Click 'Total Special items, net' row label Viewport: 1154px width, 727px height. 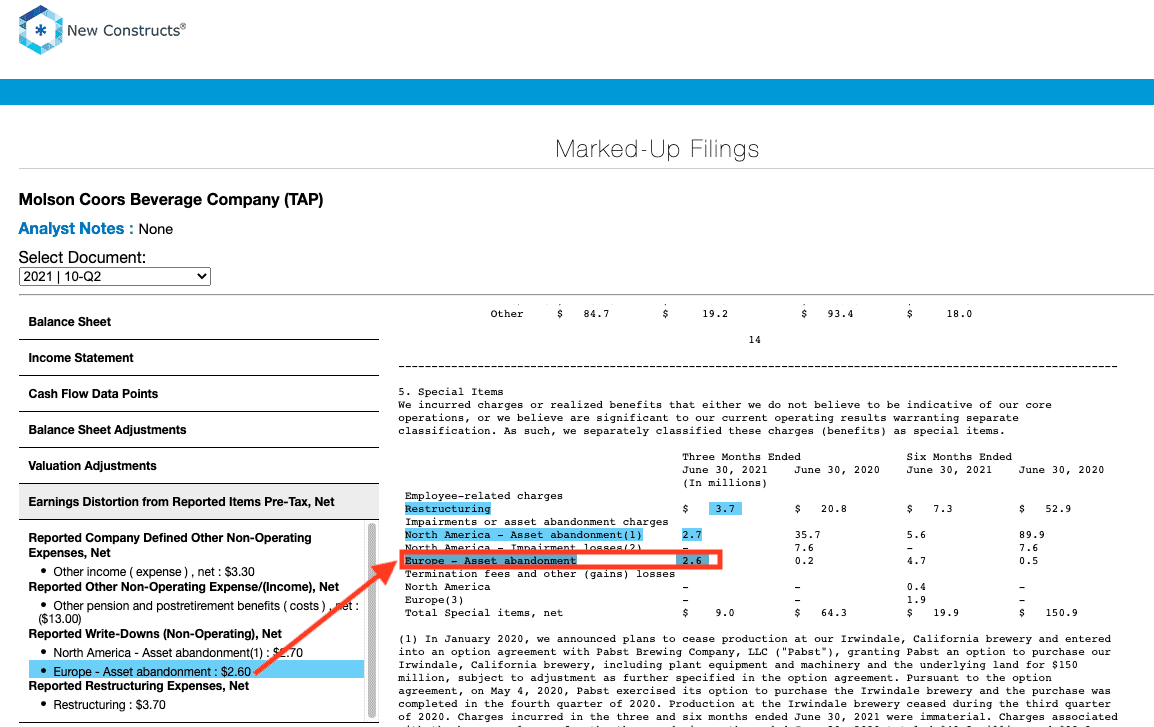484,613
